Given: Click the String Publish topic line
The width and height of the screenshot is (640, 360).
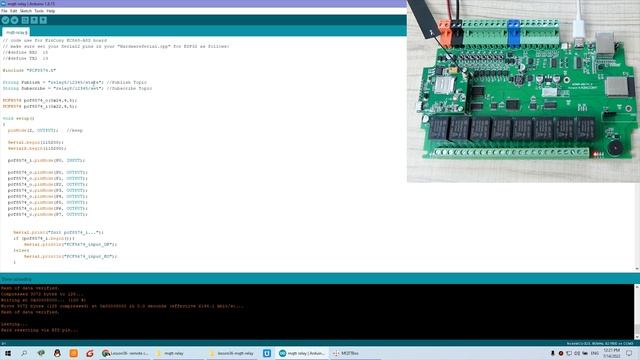Looking at the screenshot, I should [75, 82].
